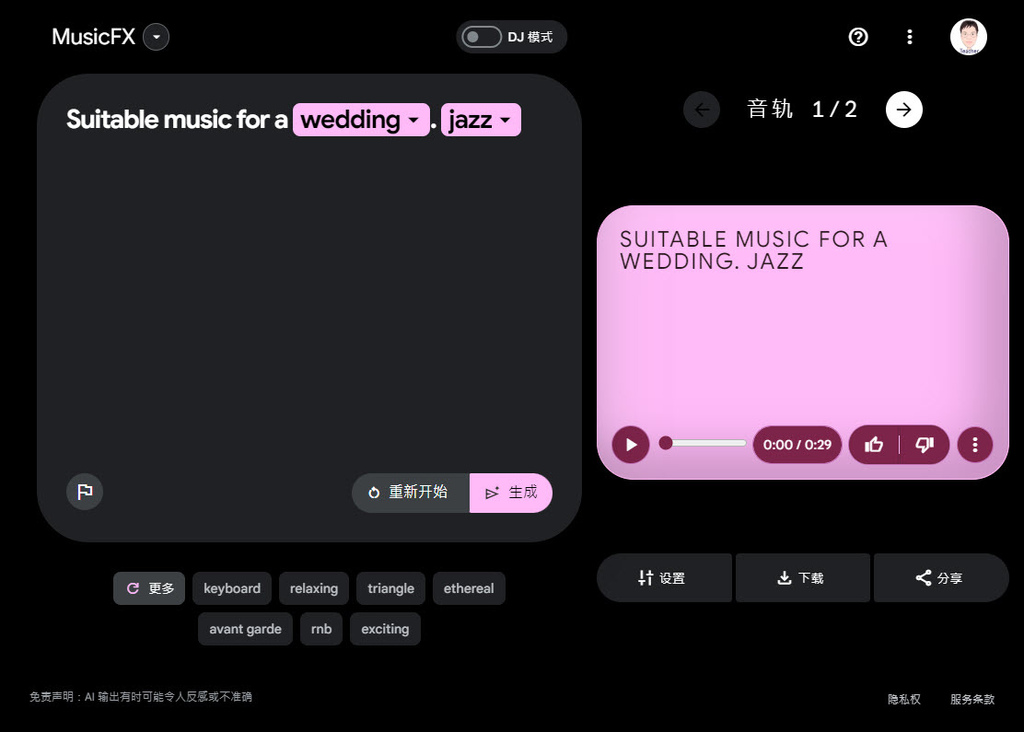Click 生成 to generate music
The height and width of the screenshot is (732, 1024).
point(511,492)
